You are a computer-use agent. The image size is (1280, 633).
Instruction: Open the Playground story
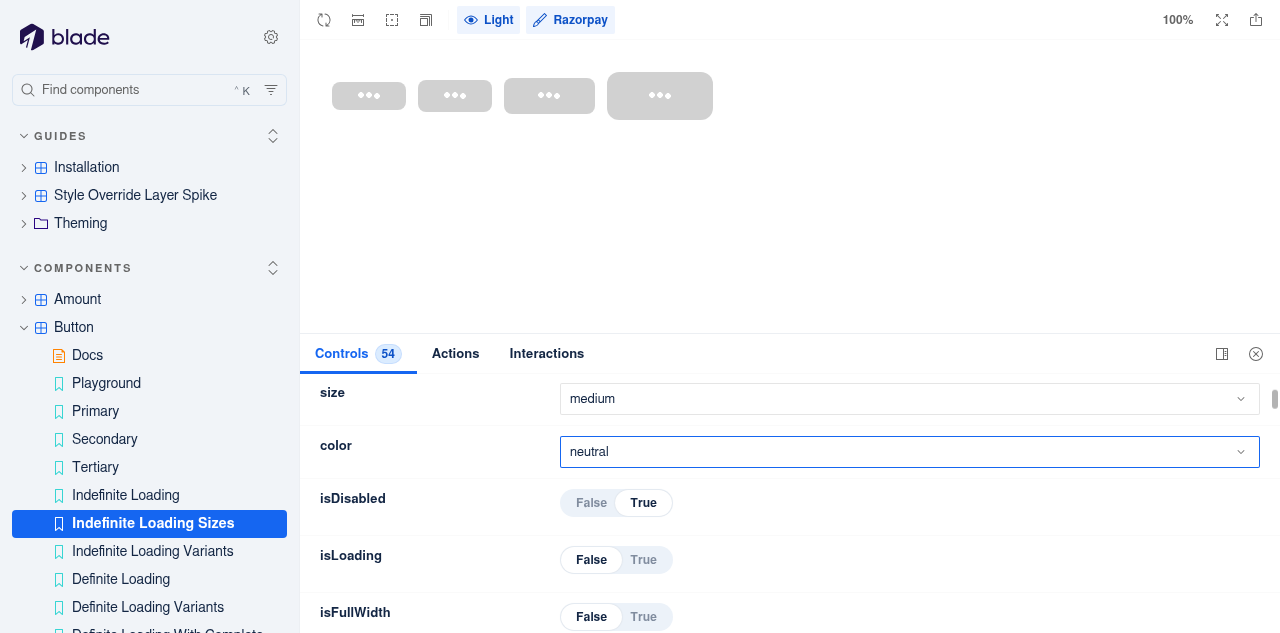coord(106,383)
